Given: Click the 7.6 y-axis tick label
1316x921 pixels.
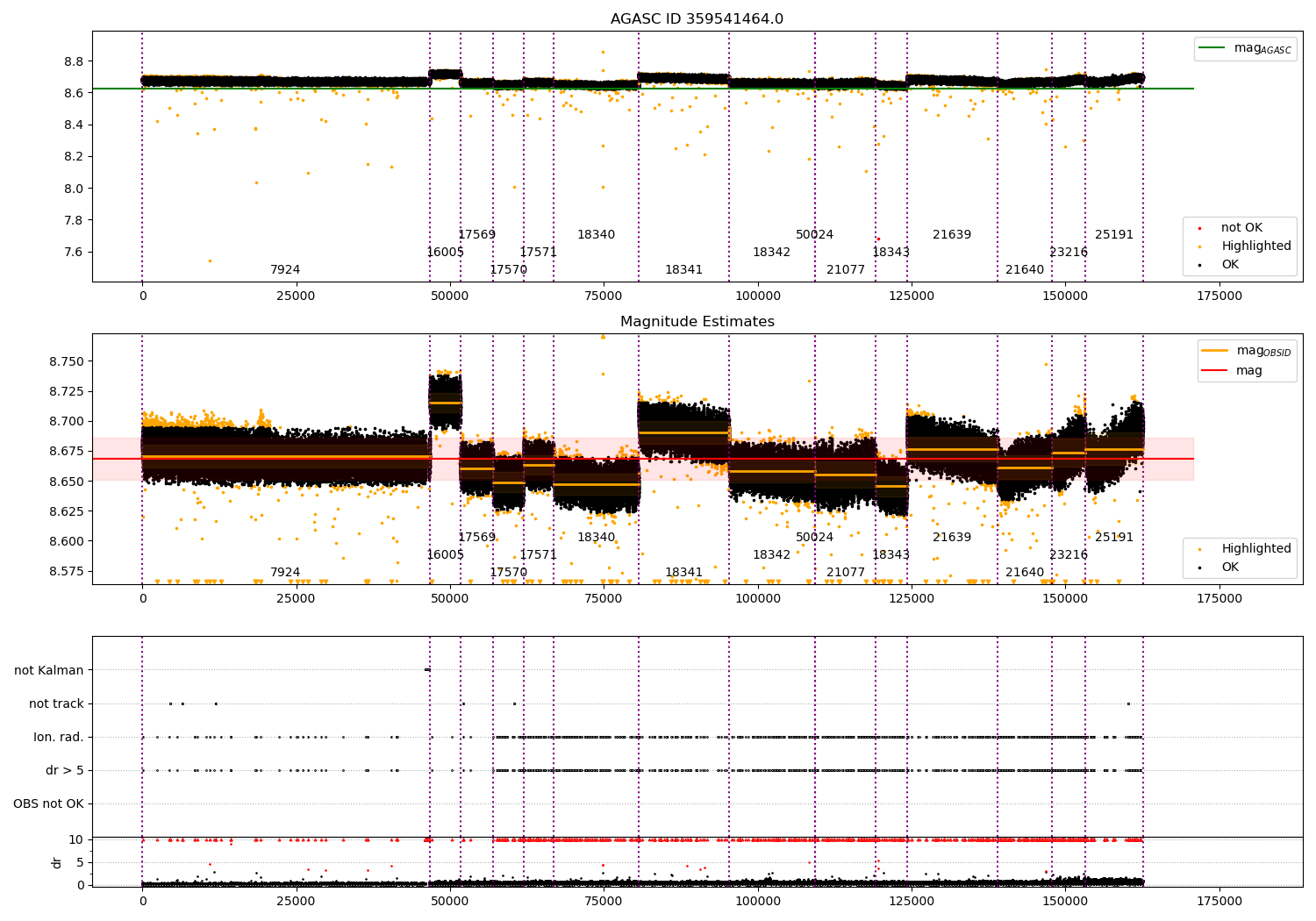Looking at the screenshot, I should tap(74, 252).
